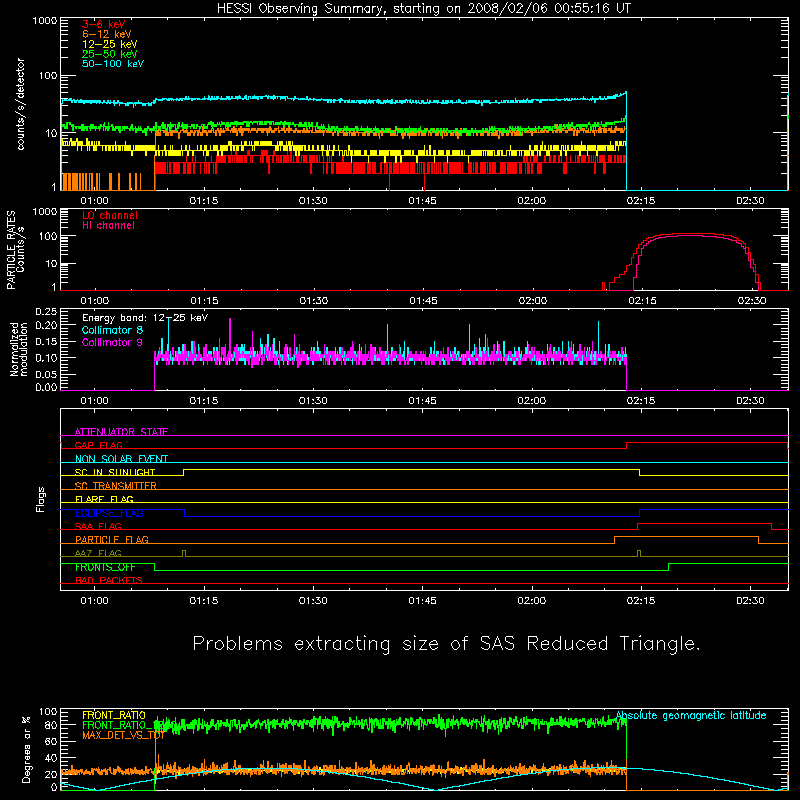Click the FLARE_FLAG label
The width and height of the screenshot is (800, 800).
[x=104, y=499]
